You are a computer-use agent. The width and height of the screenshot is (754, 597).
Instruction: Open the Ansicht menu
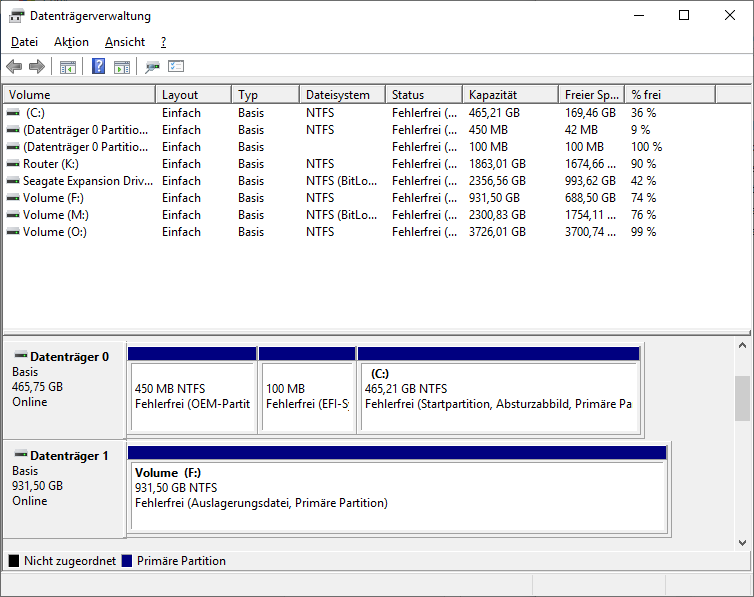tap(125, 42)
